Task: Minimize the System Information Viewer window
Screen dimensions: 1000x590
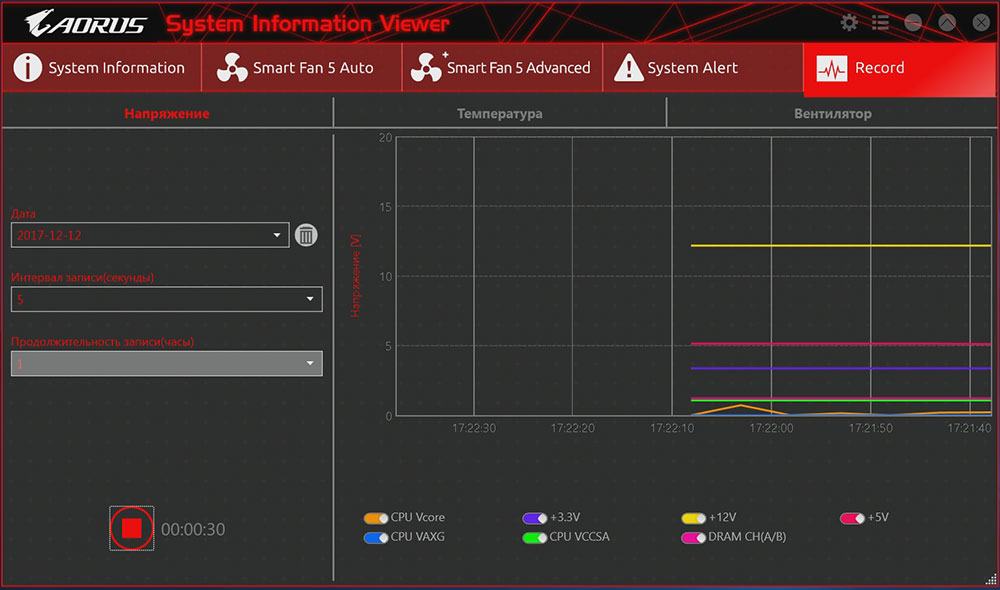Action: [913, 23]
